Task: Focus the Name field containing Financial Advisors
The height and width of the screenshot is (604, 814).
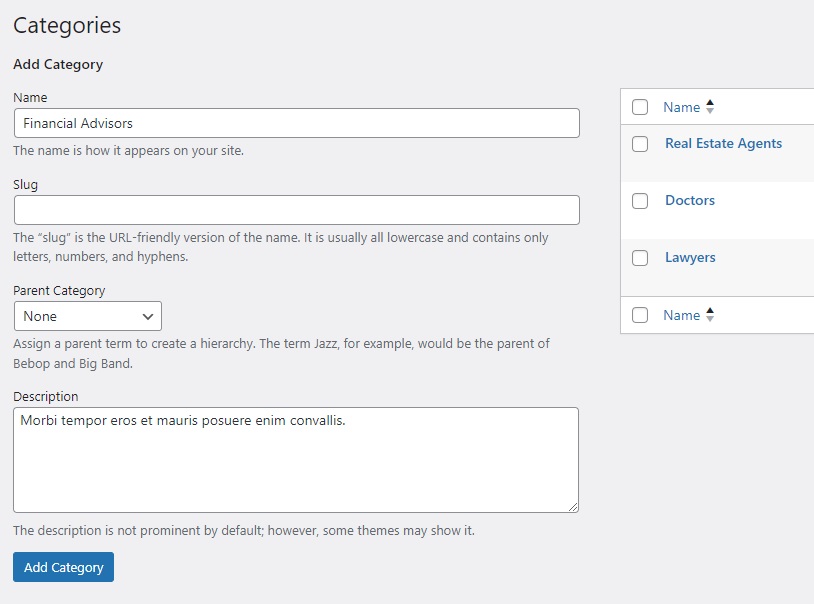Action: click(x=296, y=123)
